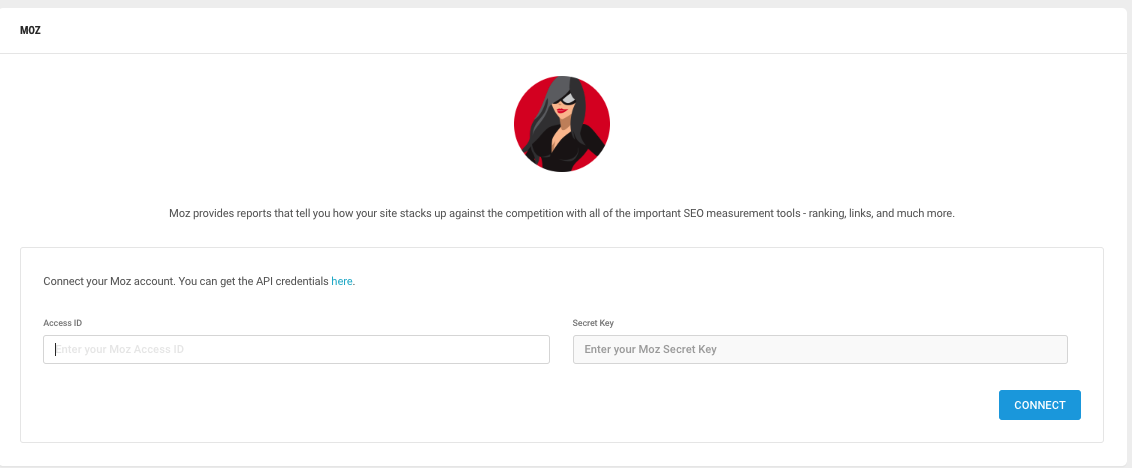Click 'Connect your Moz account' instruction text

point(108,282)
